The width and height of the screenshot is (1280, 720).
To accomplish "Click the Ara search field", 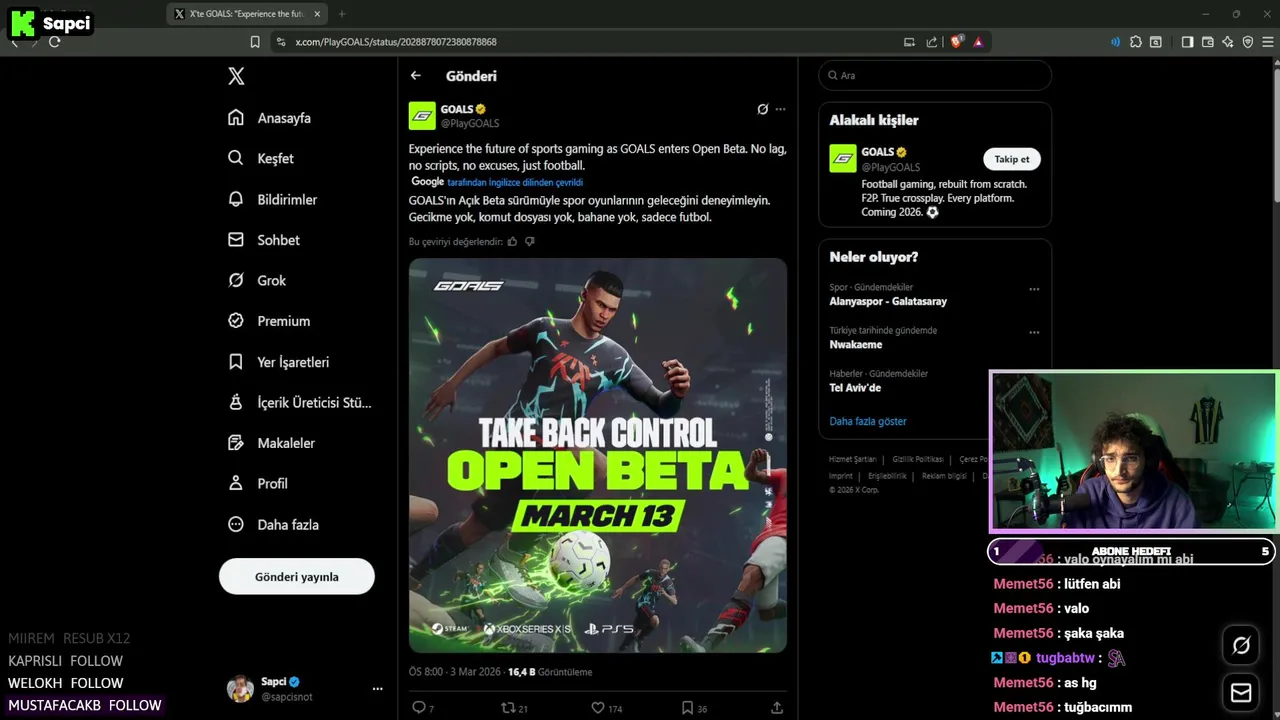I will click(x=935, y=75).
